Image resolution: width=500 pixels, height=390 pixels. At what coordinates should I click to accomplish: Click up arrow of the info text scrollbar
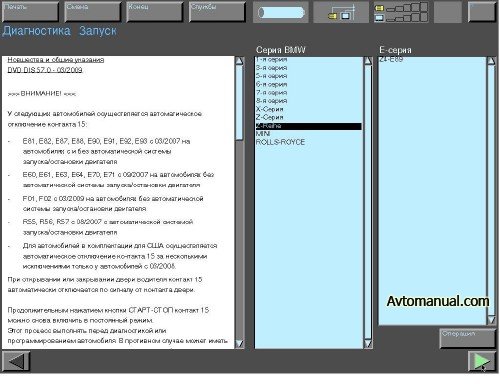click(x=239, y=61)
